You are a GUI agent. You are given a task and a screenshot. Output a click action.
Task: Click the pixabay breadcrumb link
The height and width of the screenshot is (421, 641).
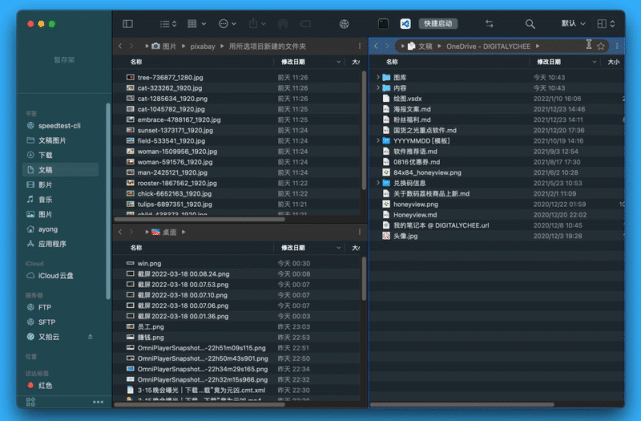203,47
